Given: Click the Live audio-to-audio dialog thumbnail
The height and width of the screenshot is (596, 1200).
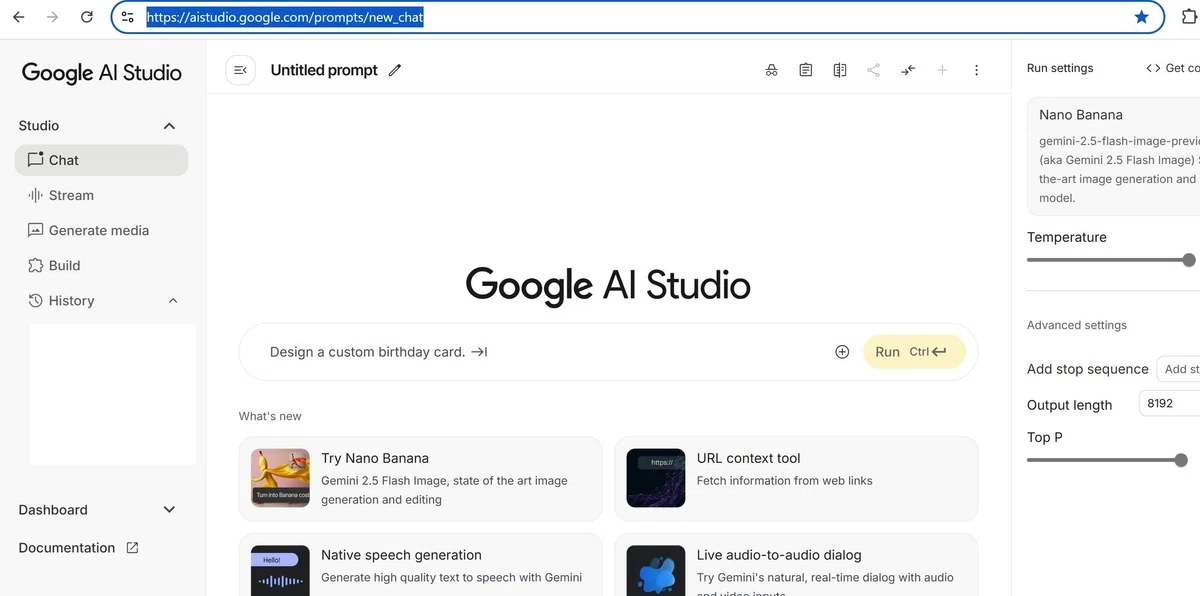Looking at the screenshot, I should coord(656,570).
